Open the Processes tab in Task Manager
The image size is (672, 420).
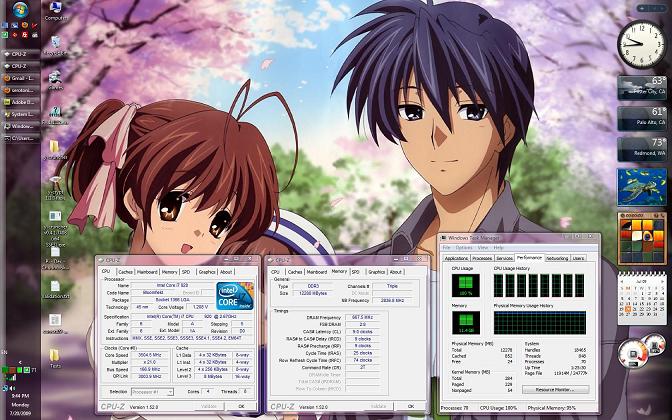click(481, 257)
